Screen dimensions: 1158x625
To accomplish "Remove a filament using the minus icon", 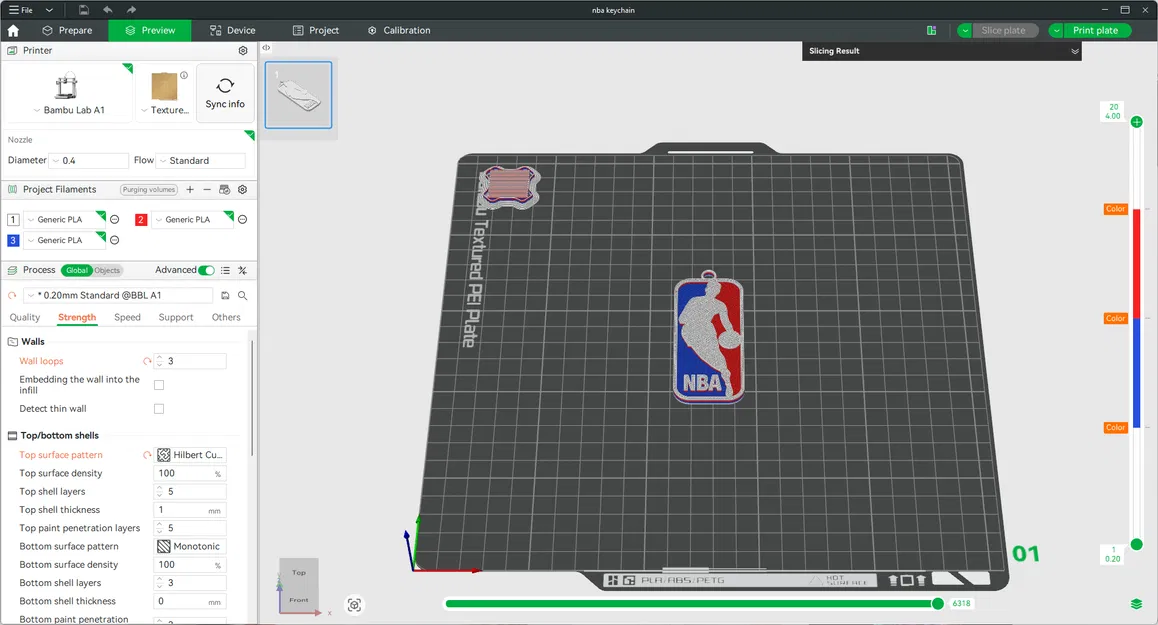I will coord(206,189).
